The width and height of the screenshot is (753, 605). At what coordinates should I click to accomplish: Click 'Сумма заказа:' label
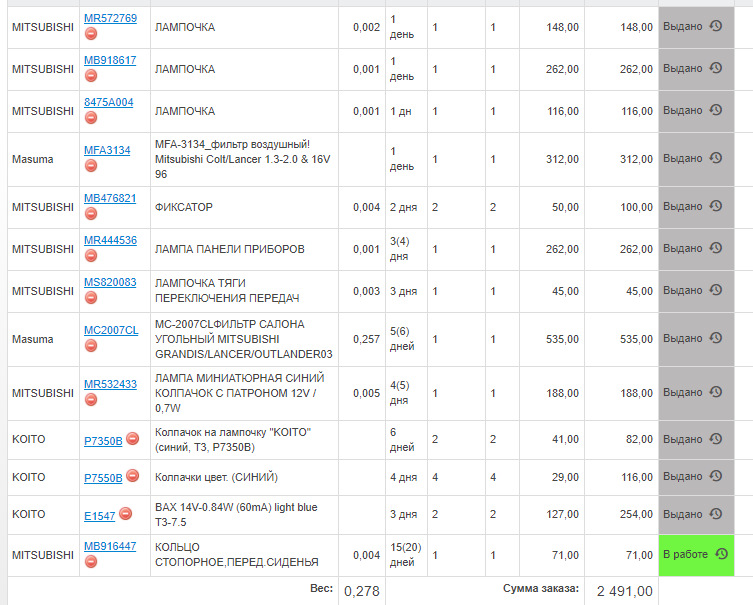coord(541,588)
